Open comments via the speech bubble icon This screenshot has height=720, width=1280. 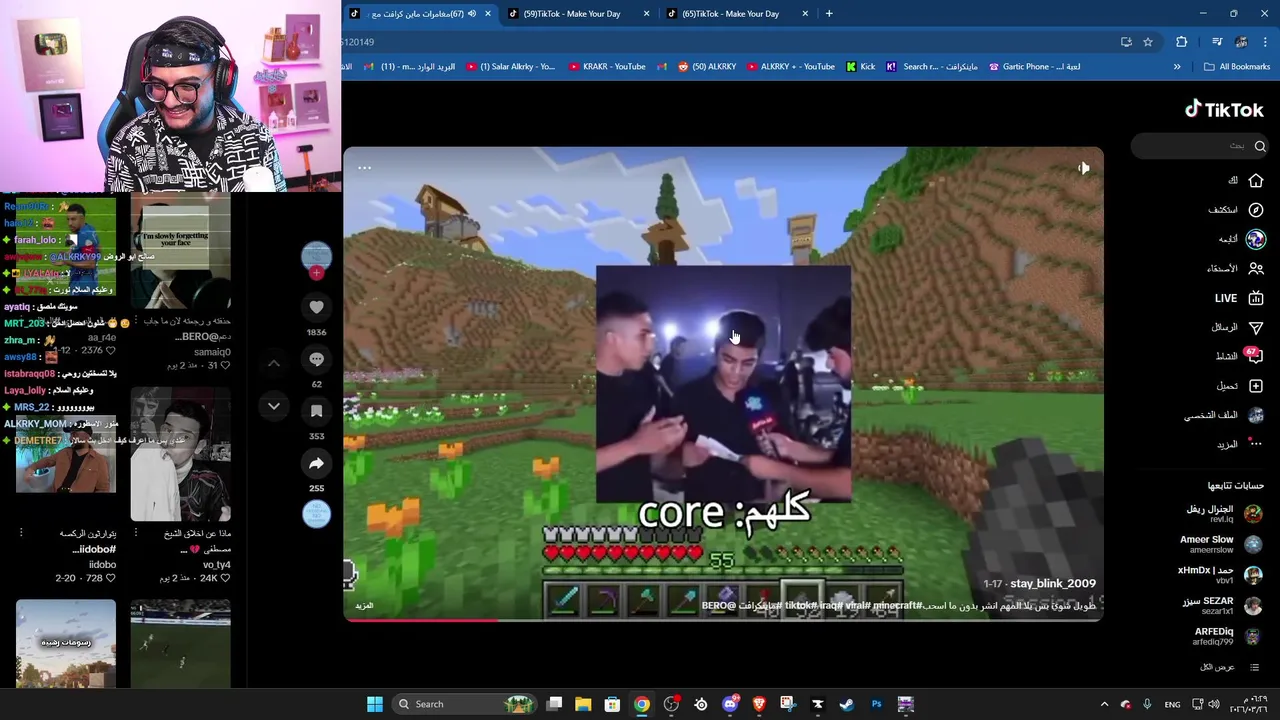coord(316,359)
